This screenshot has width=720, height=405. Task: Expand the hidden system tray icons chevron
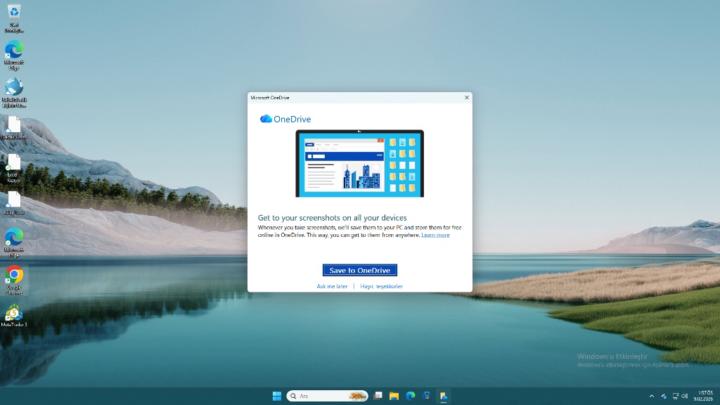[652, 396]
